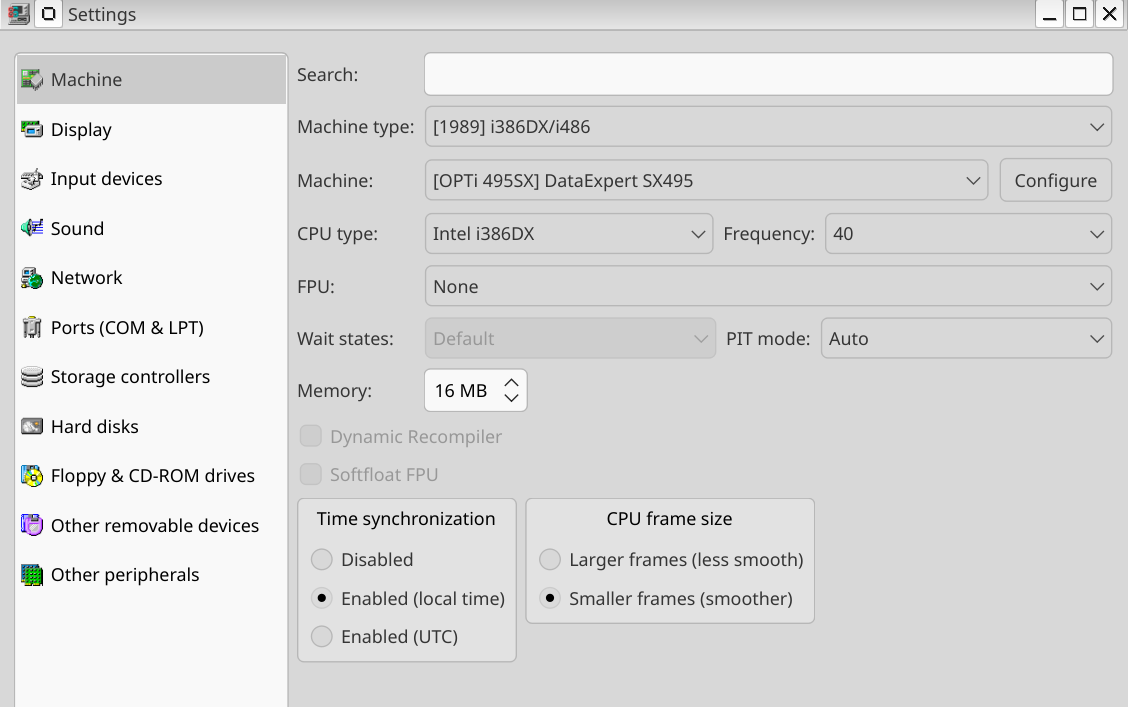The image size is (1128, 707).
Task: Click the Network globe icon
Action: point(32,278)
